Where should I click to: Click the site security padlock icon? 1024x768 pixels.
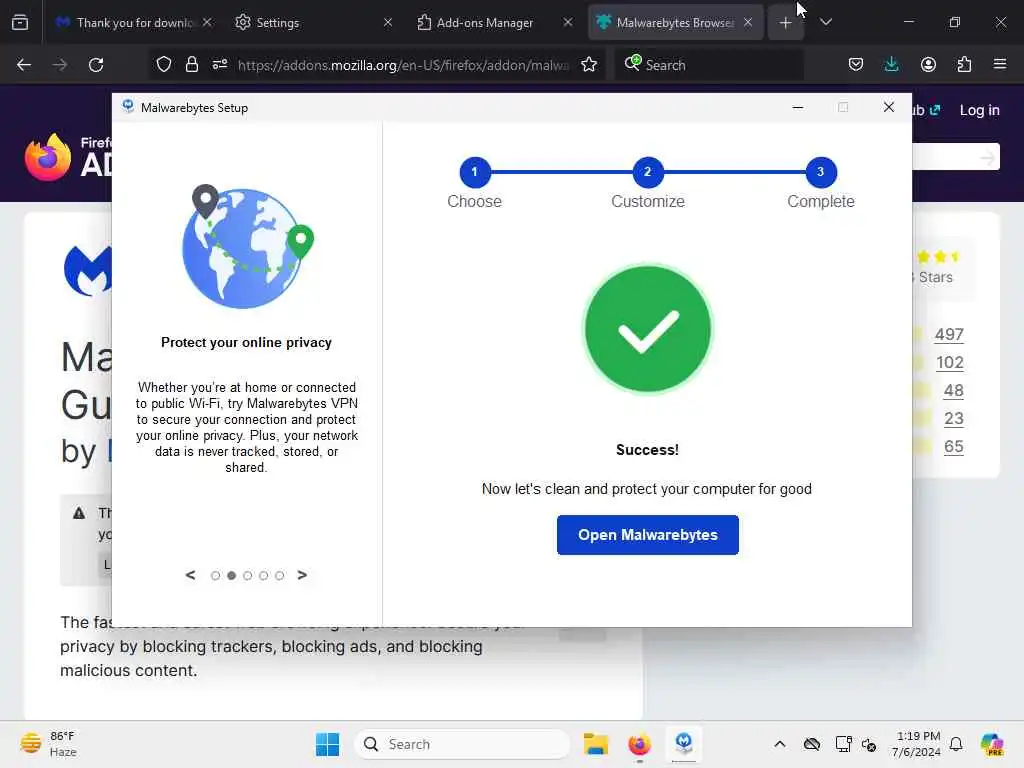click(x=191, y=64)
